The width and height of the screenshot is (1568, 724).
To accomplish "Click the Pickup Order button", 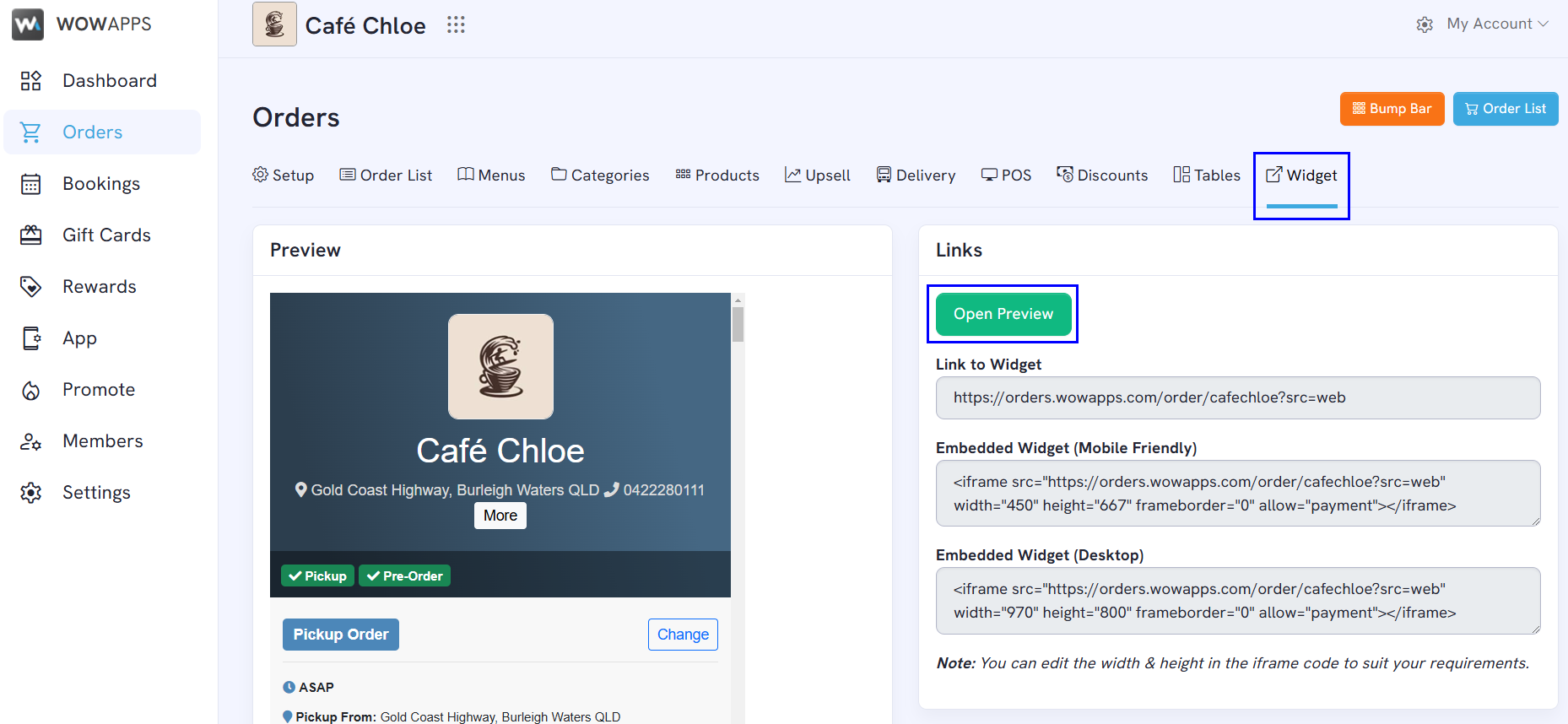I will [341, 635].
